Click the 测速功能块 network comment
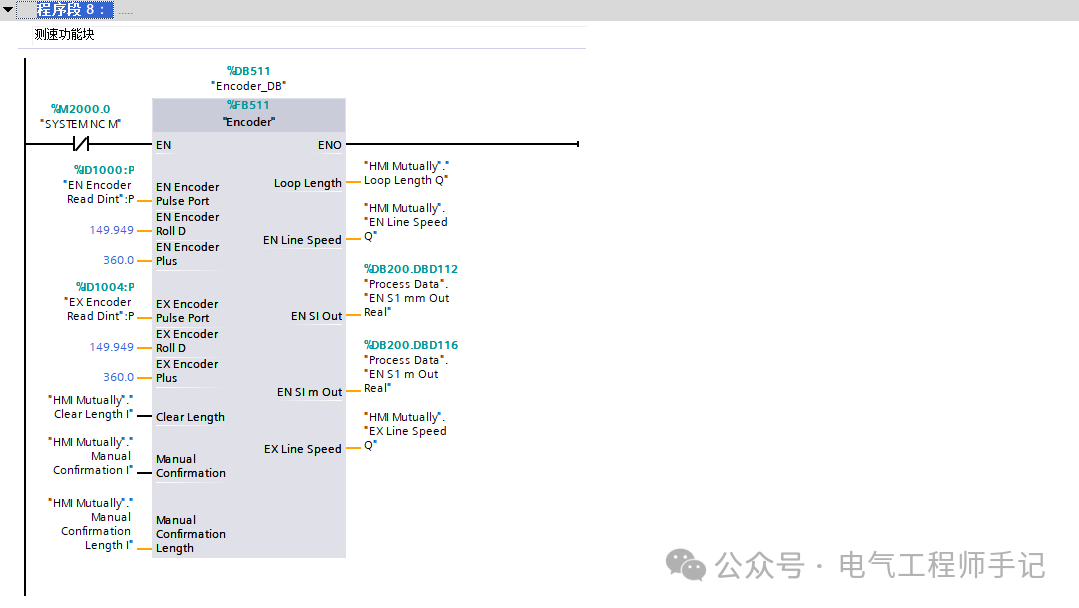1079x608 pixels. pos(65,34)
